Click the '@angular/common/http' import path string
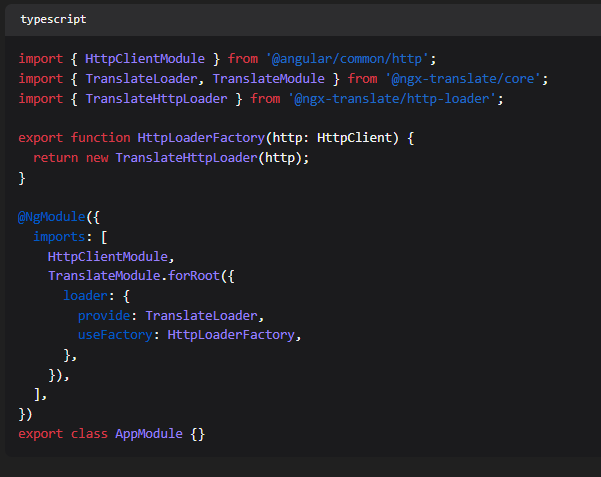 (x=350, y=59)
